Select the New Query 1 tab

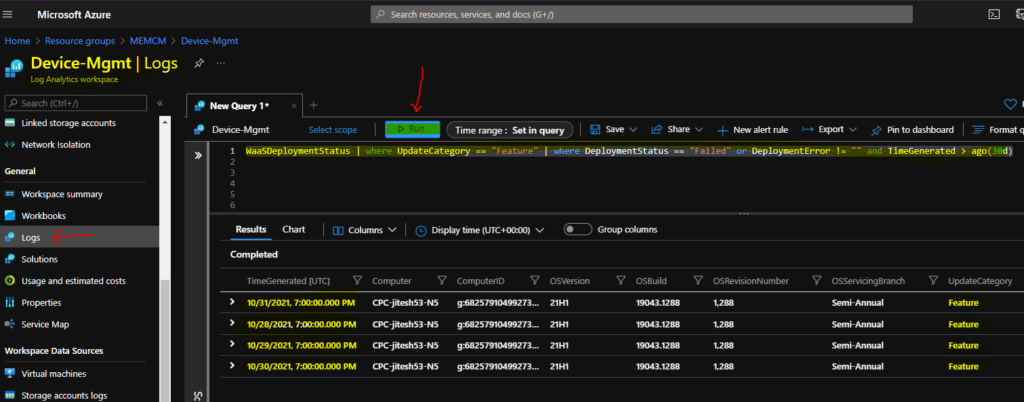coord(245,106)
